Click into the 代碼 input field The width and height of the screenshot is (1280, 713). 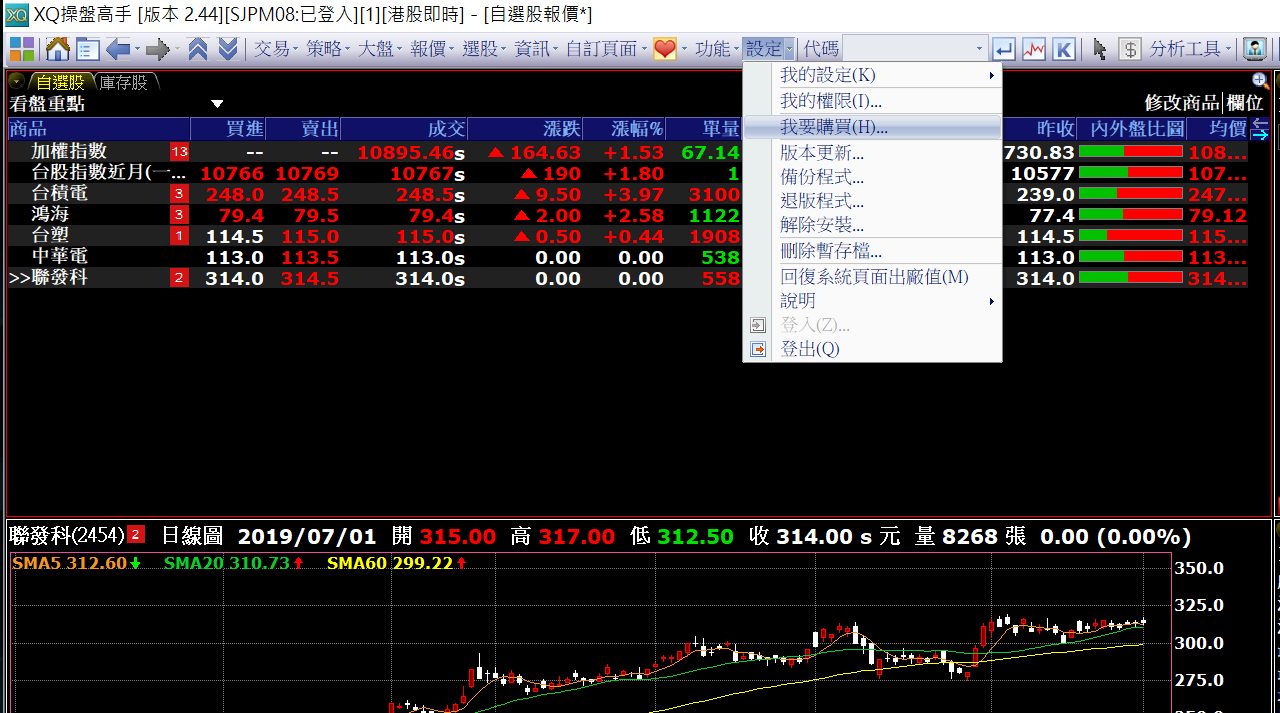pos(906,49)
